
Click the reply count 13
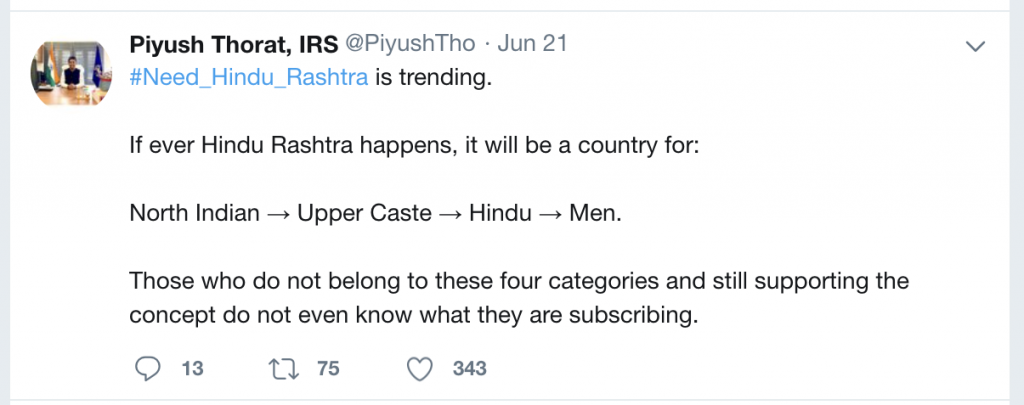[x=193, y=369]
